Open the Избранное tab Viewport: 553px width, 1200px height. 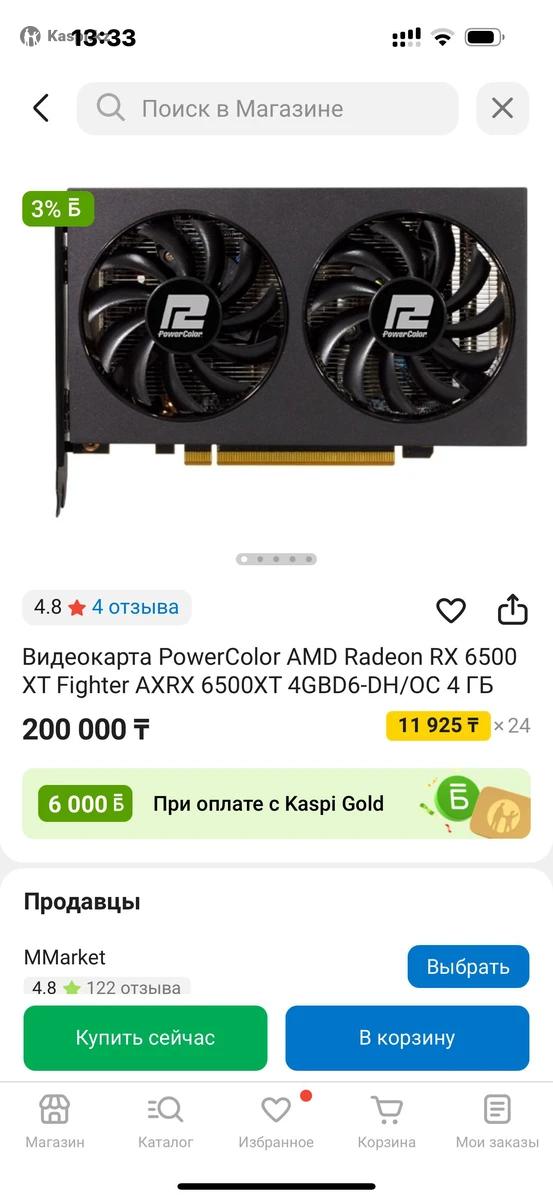click(276, 1122)
